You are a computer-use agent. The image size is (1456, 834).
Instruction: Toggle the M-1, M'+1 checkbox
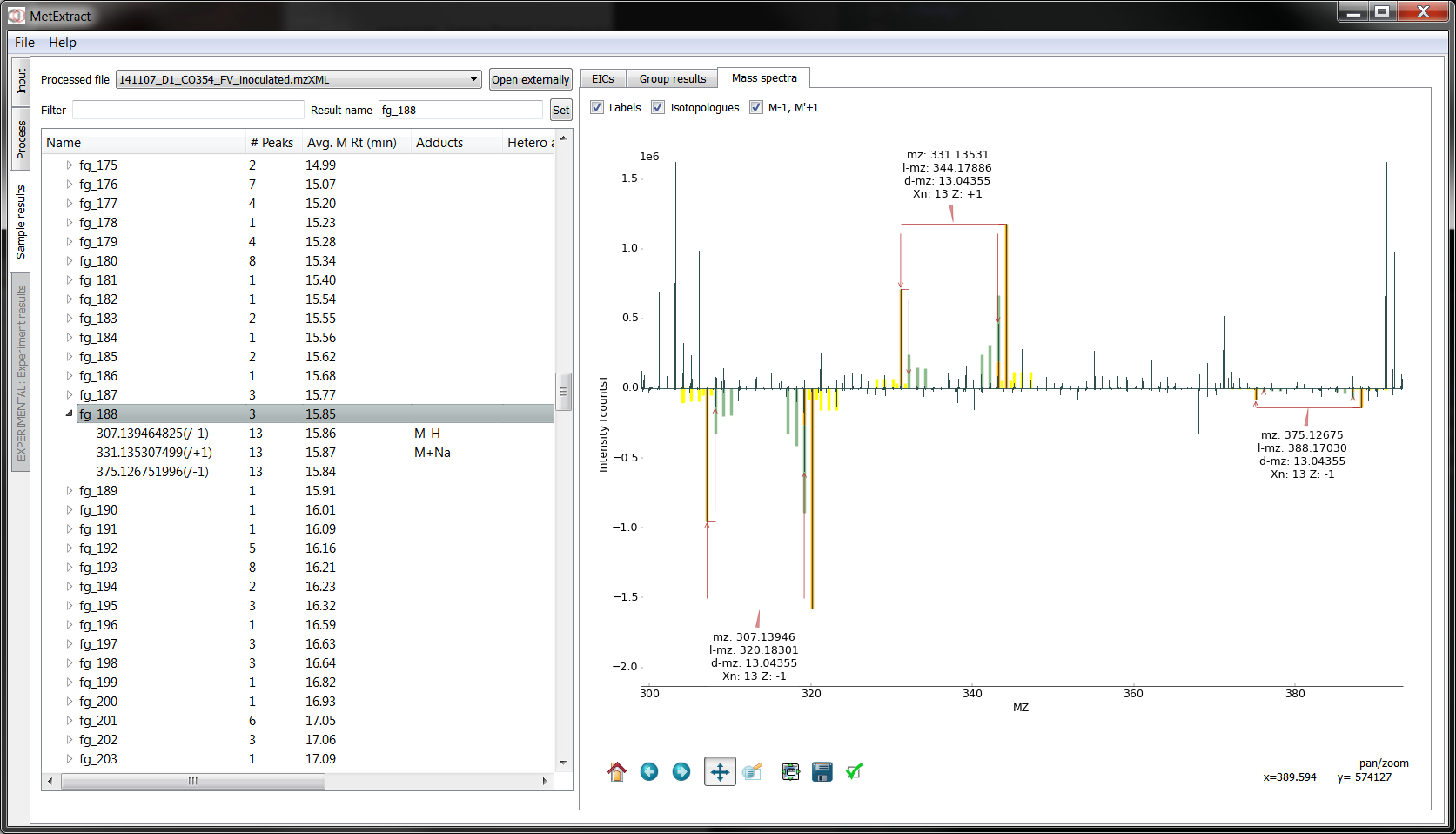[x=756, y=107]
